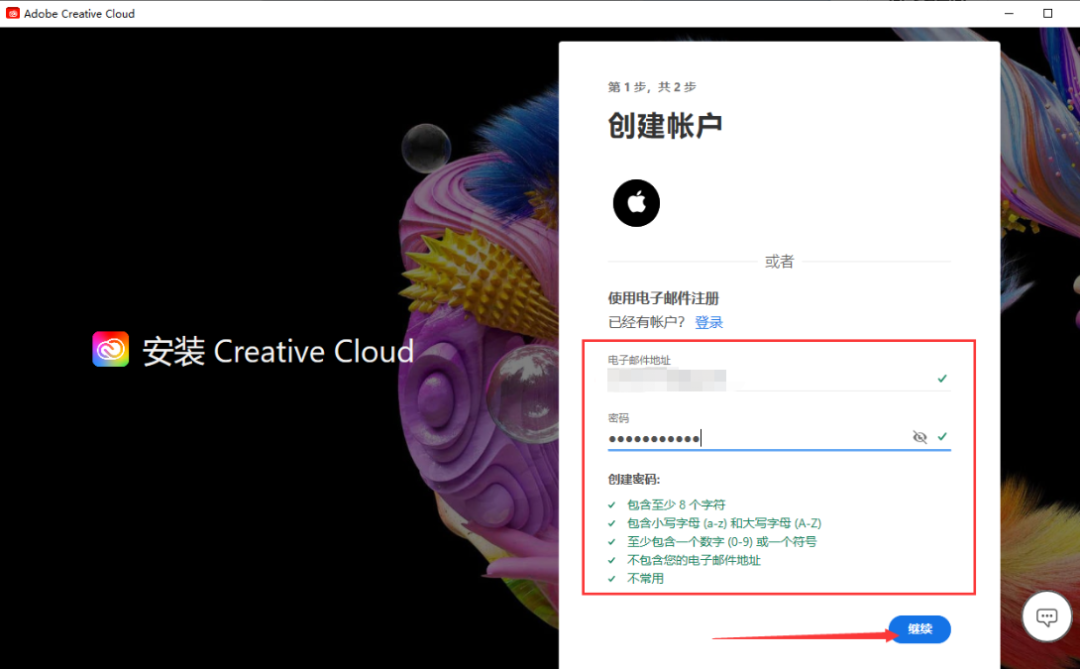Click the 第 1 步, 共 2 步 step text

click(x=652, y=87)
